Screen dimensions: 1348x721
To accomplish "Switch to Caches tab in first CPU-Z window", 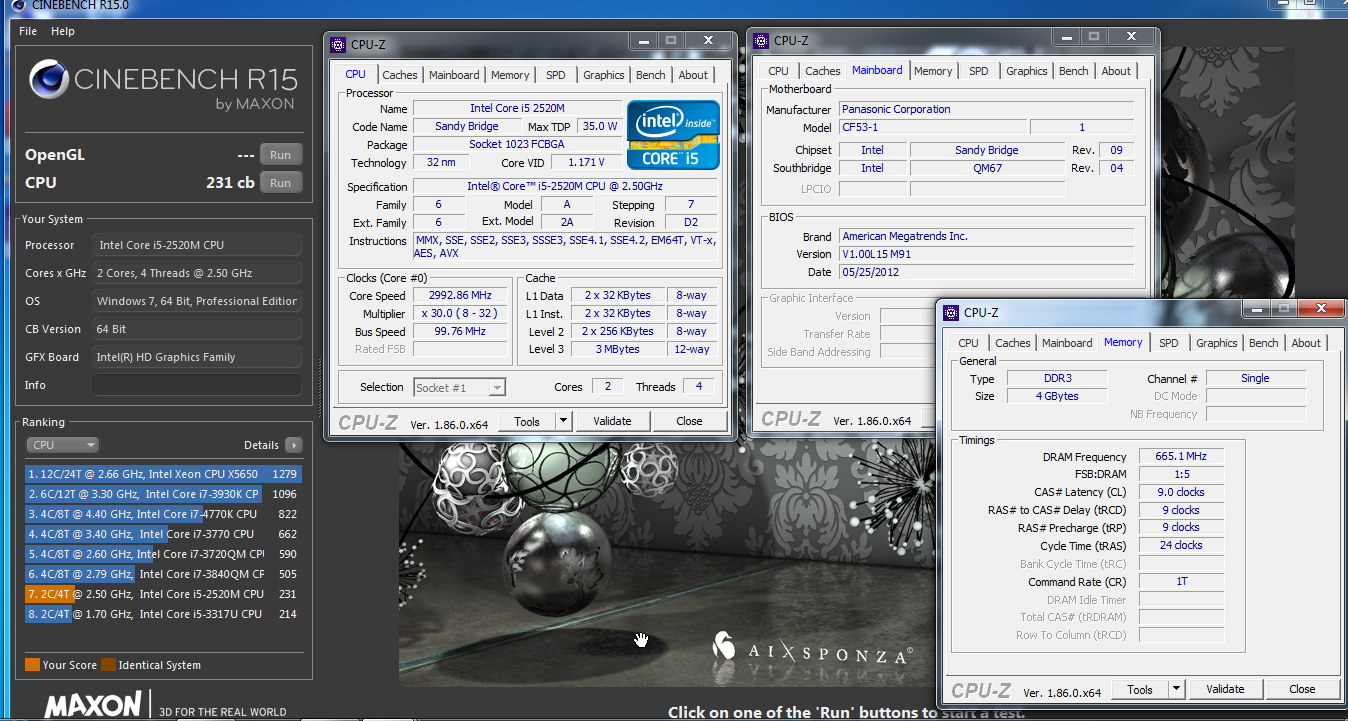I will coord(400,75).
